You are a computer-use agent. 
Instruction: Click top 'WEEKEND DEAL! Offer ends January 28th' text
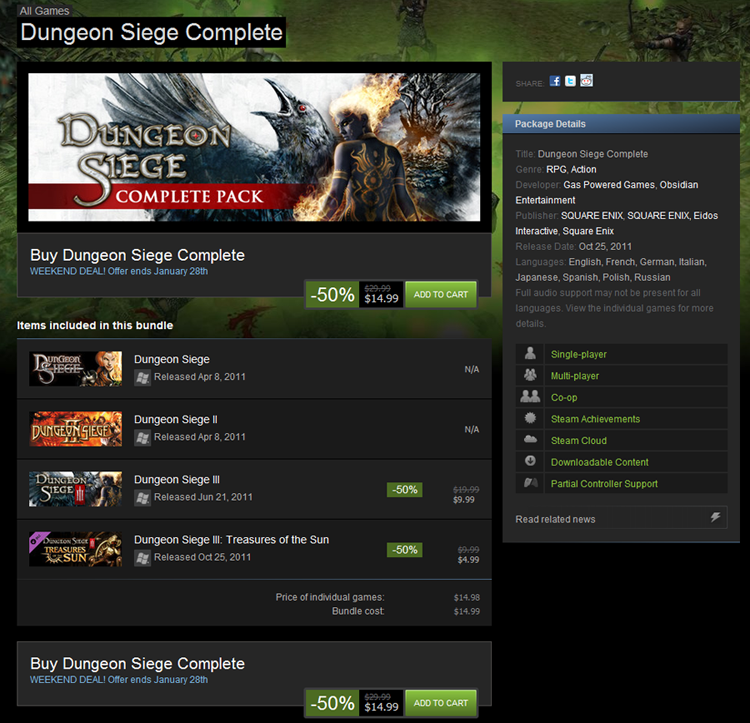tap(119, 271)
